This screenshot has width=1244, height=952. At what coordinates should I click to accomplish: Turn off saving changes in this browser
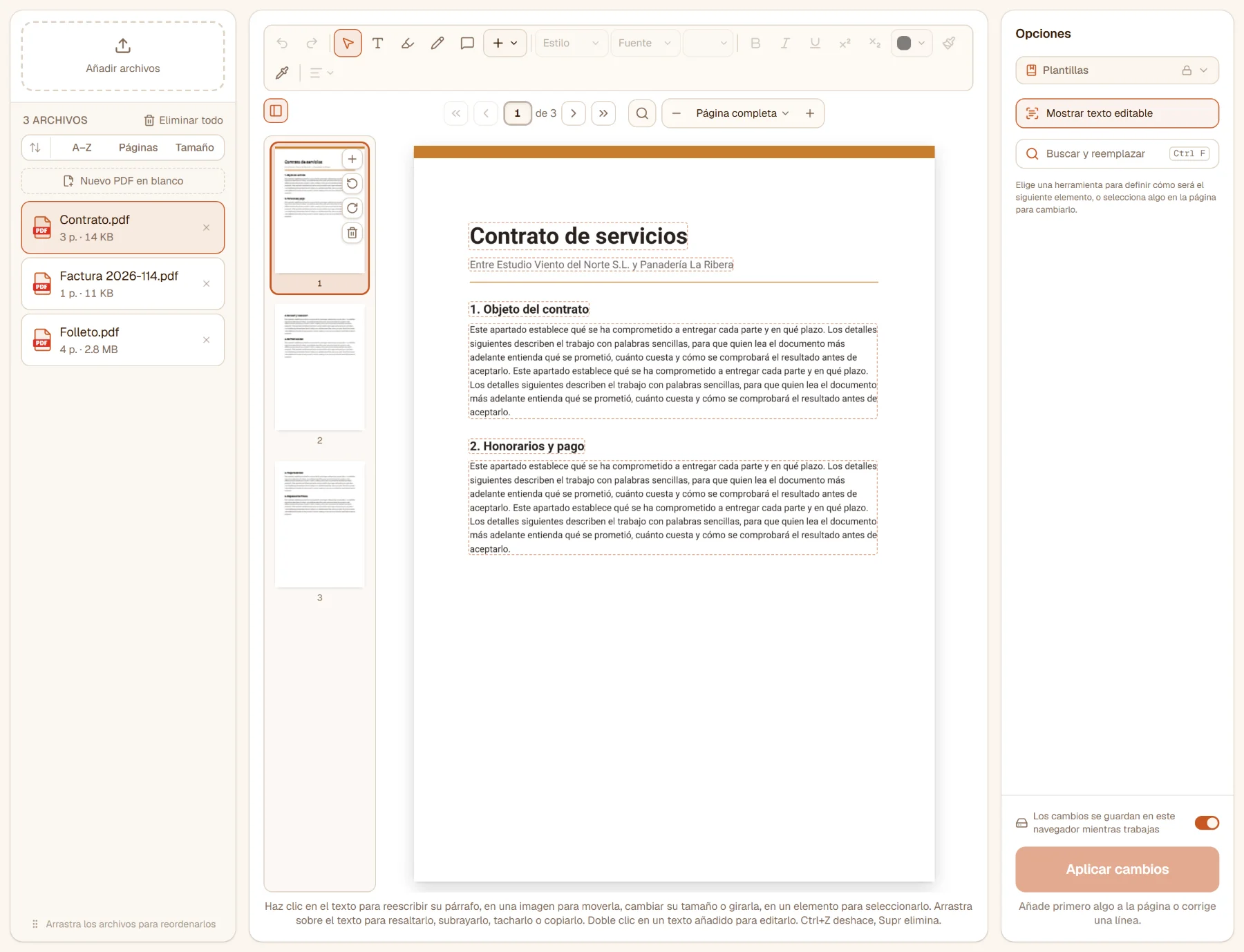click(x=1207, y=823)
